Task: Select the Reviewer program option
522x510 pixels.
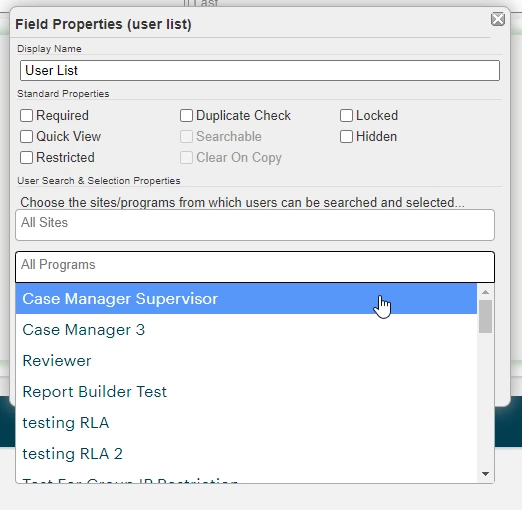Action: (x=246, y=361)
